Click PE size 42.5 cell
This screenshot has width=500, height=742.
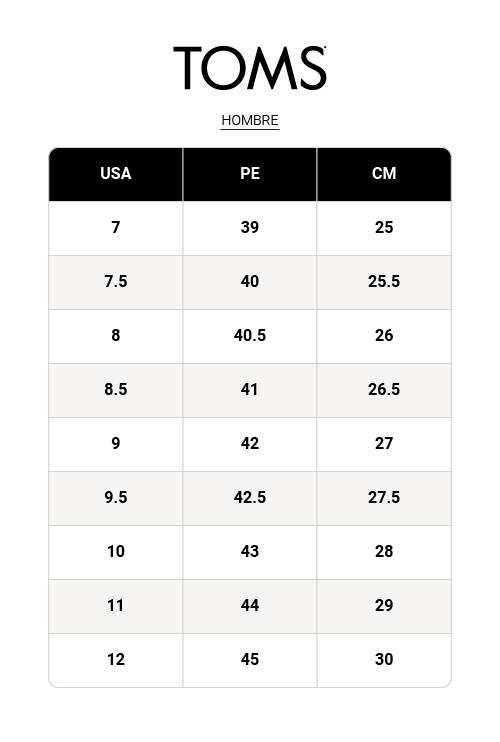(250, 498)
